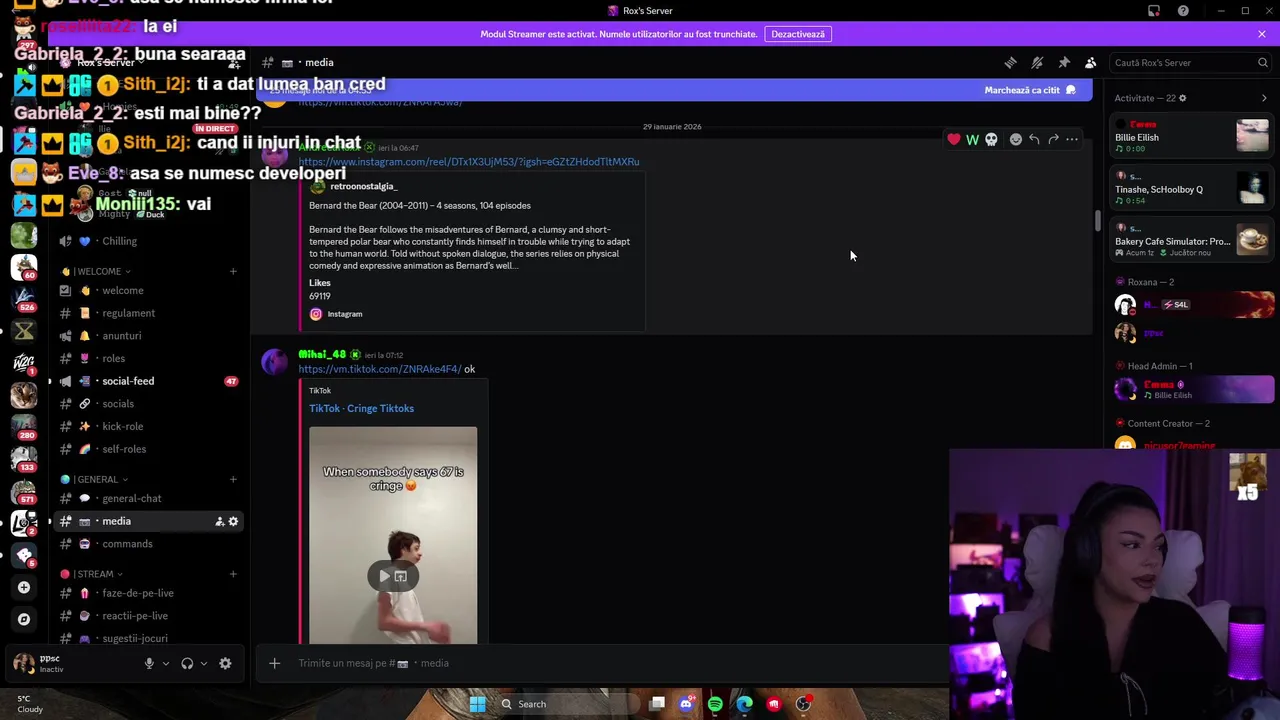Screen dimensions: 1280x720
Task: Open the anunturi channel
Action: tap(148, 336)
